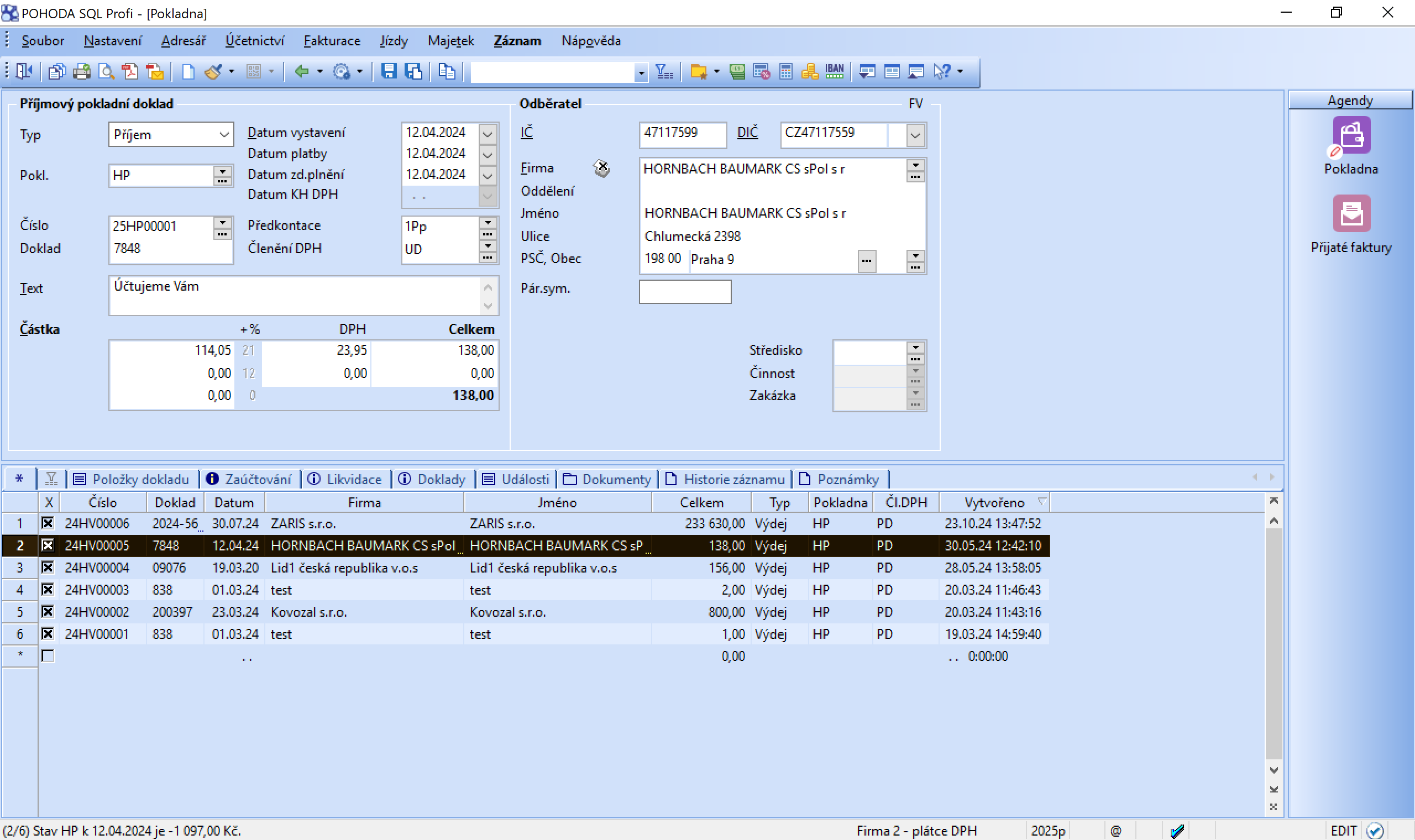Click the Agendy panel header button
The image size is (1415, 840).
[x=1350, y=100]
